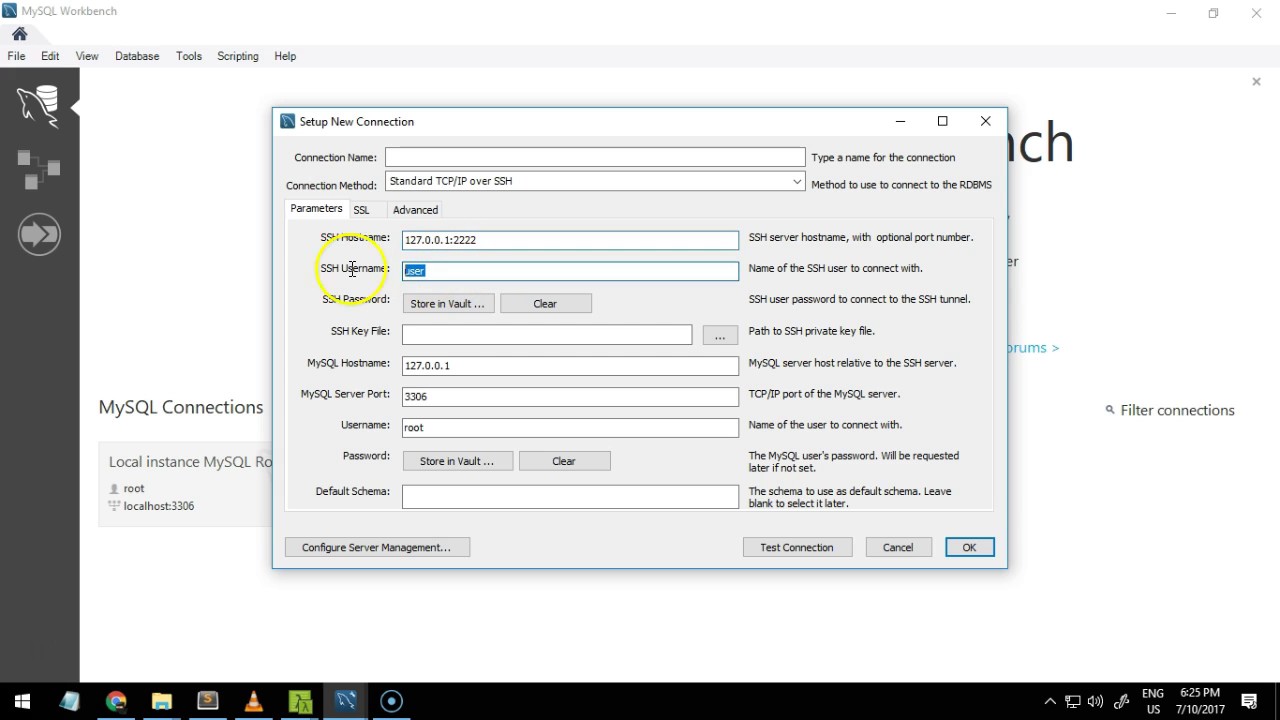Image resolution: width=1280 pixels, height=720 pixels.
Task: Click the MySQL Workbench taskbar icon
Action: pyautogui.click(x=346, y=701)
